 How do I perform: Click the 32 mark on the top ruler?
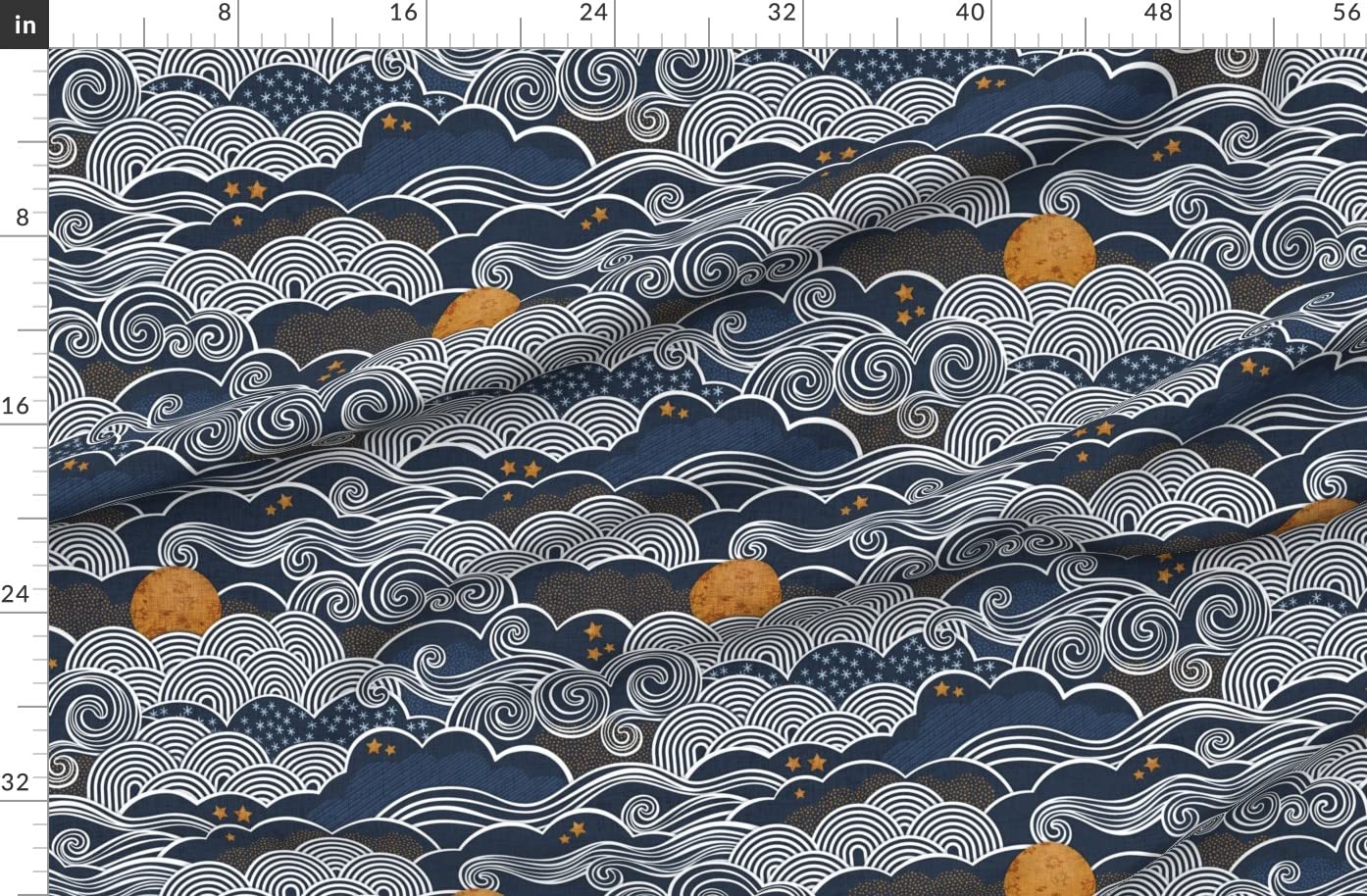click(781, 13)
